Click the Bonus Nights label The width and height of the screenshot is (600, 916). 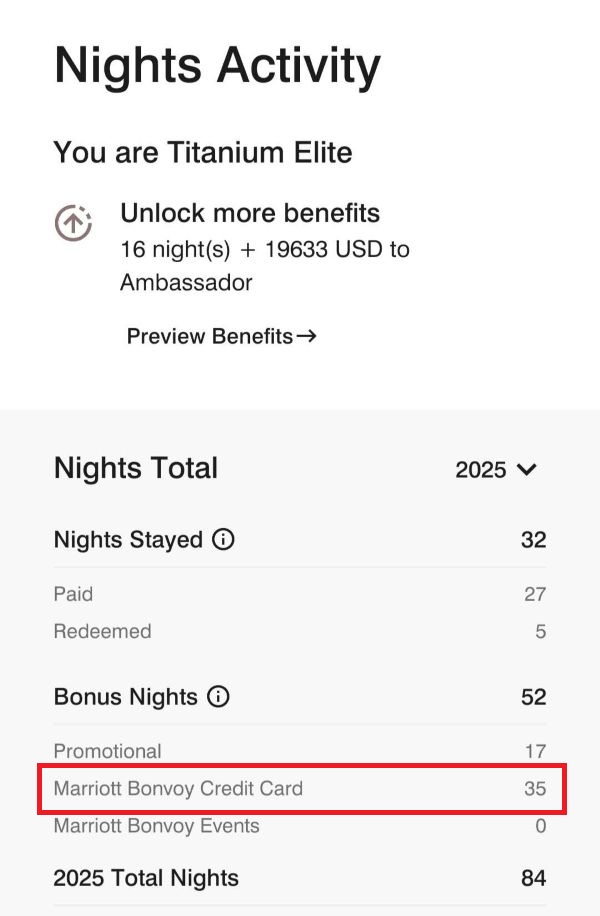[125, 697]
